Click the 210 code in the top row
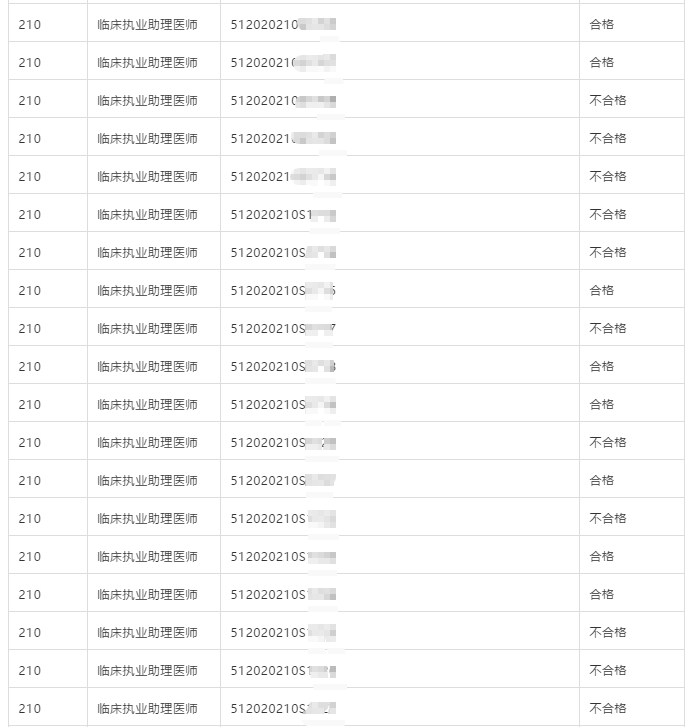The width and height of the screenshot is (688, 727). 30,24
